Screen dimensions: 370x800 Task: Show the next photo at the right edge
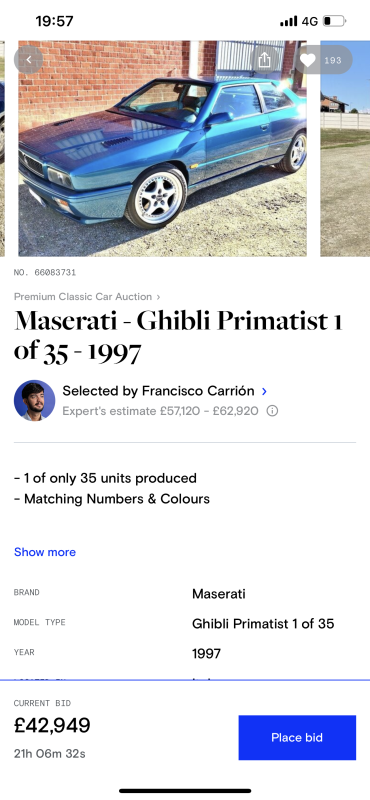pyautogui.click(x=345, y=148)
